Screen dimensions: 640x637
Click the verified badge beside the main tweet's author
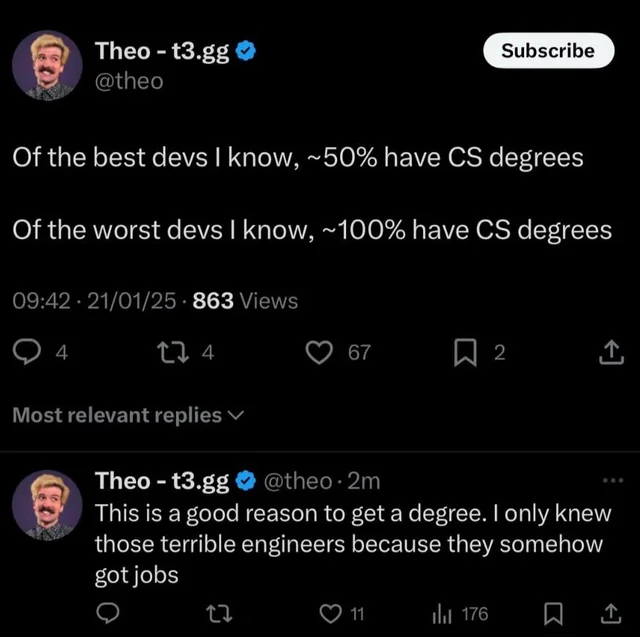click(x=247, y=50)
